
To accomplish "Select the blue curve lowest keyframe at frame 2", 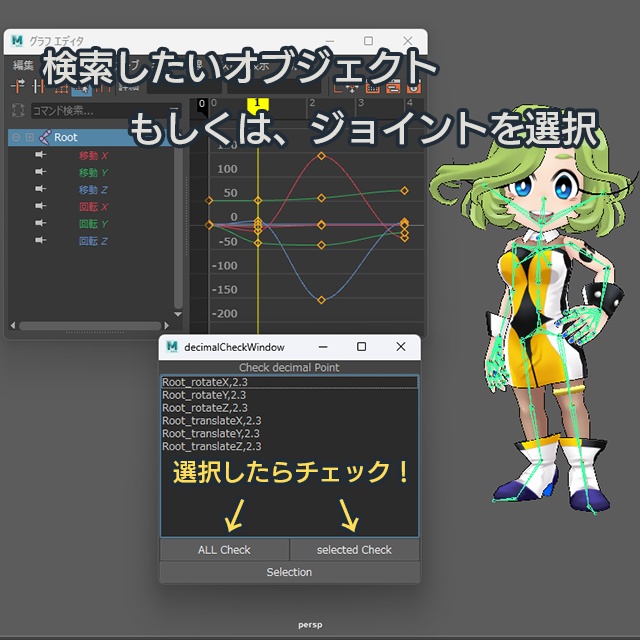I will [x=322, y=300].
